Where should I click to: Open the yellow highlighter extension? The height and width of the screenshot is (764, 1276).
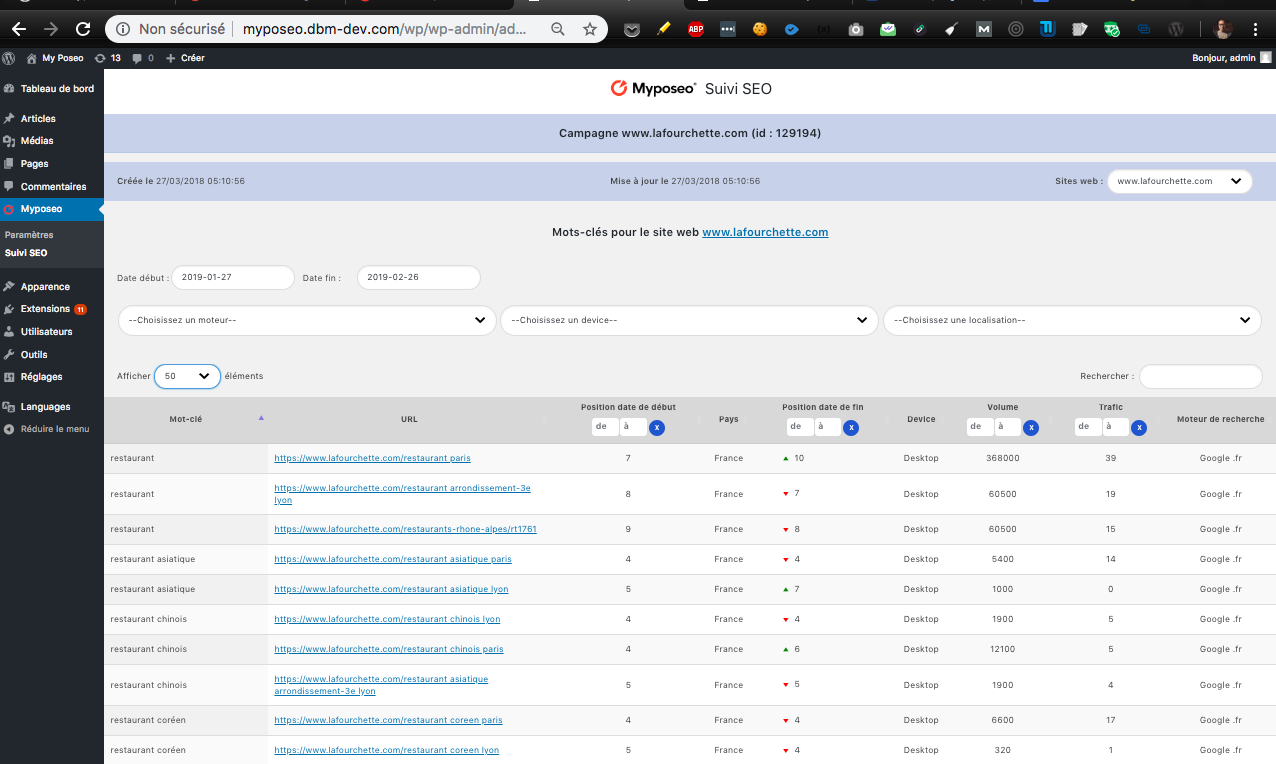click(663, 29)
